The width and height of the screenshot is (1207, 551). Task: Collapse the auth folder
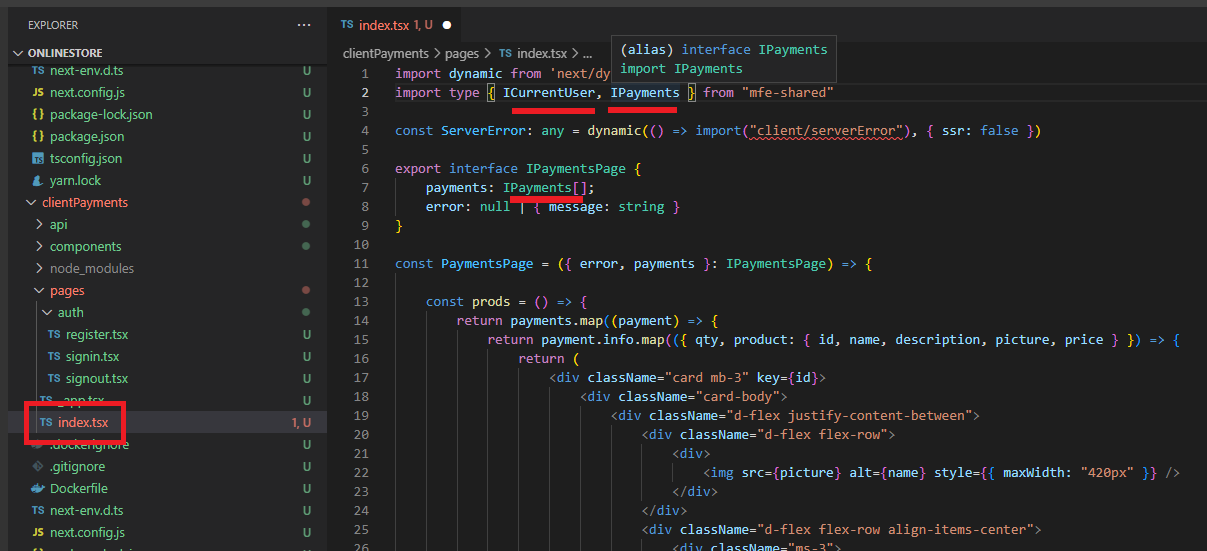pos(47,313)
